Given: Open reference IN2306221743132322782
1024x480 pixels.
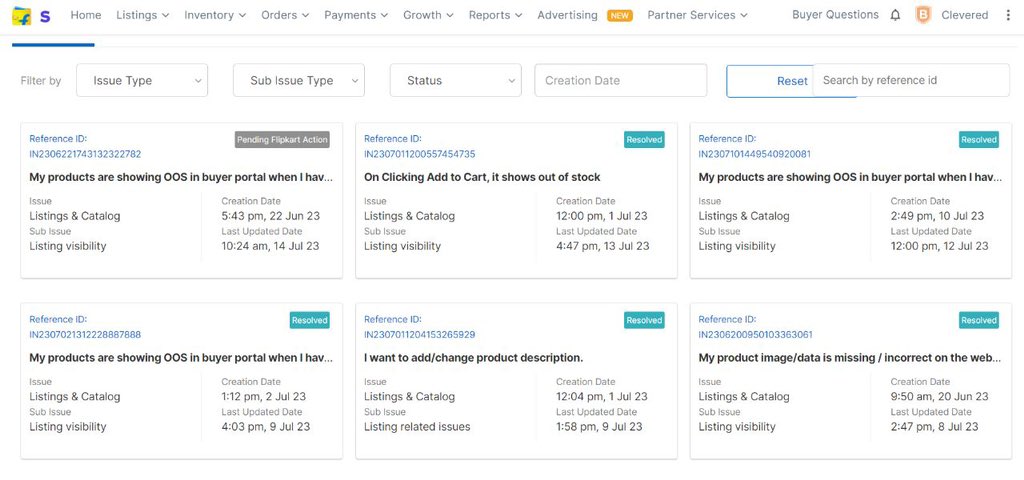Looking at the screenshot, I should tap(85, 154).
